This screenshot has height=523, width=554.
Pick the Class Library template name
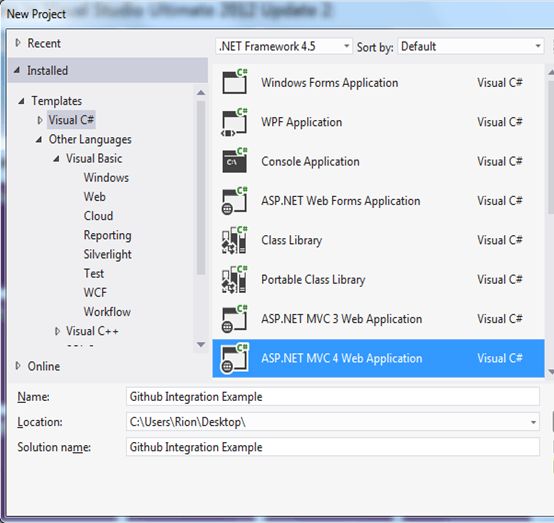[291, 240]
